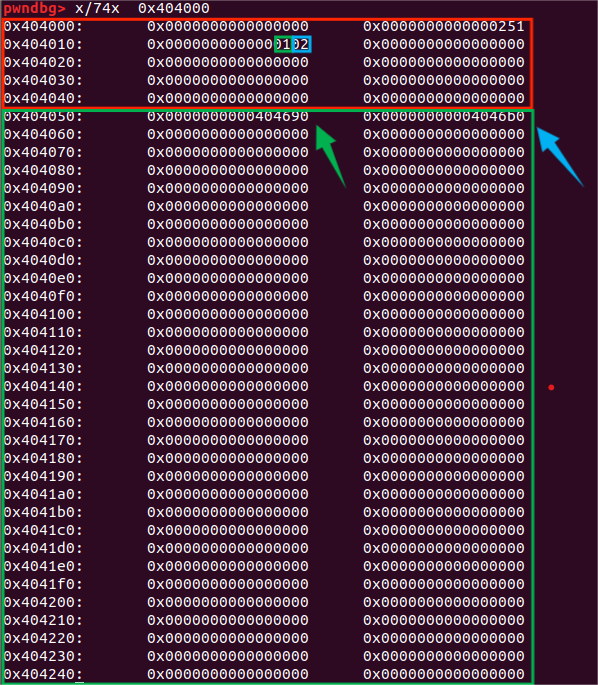Viewport: 598px width, 685px height.
Task: Click the address label 0x4041c0:
Action: [x=43, y=530]
